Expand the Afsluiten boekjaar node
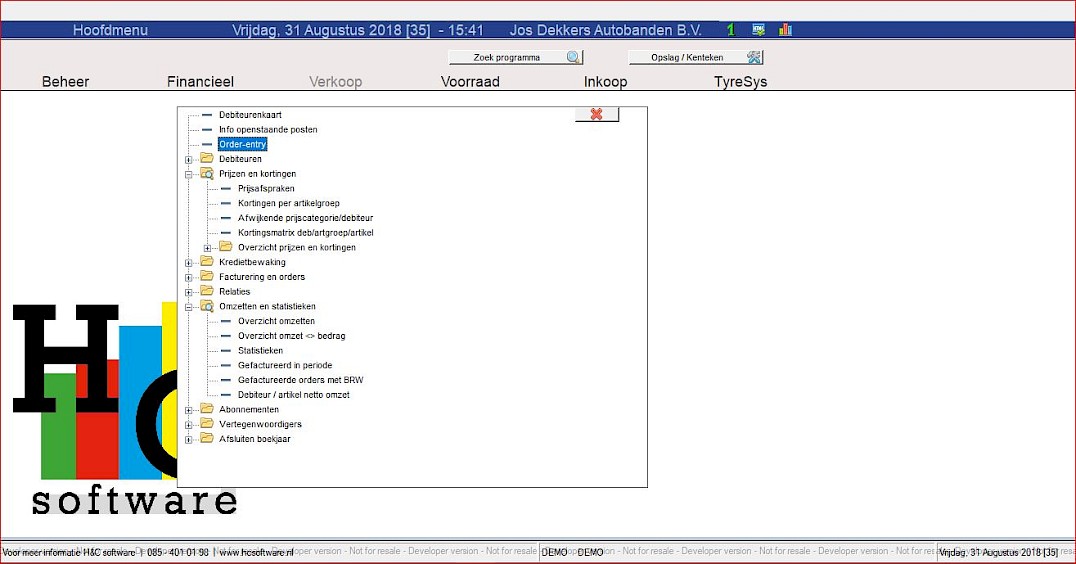This screenshot has width=1076, height=564. pos(188,439)
